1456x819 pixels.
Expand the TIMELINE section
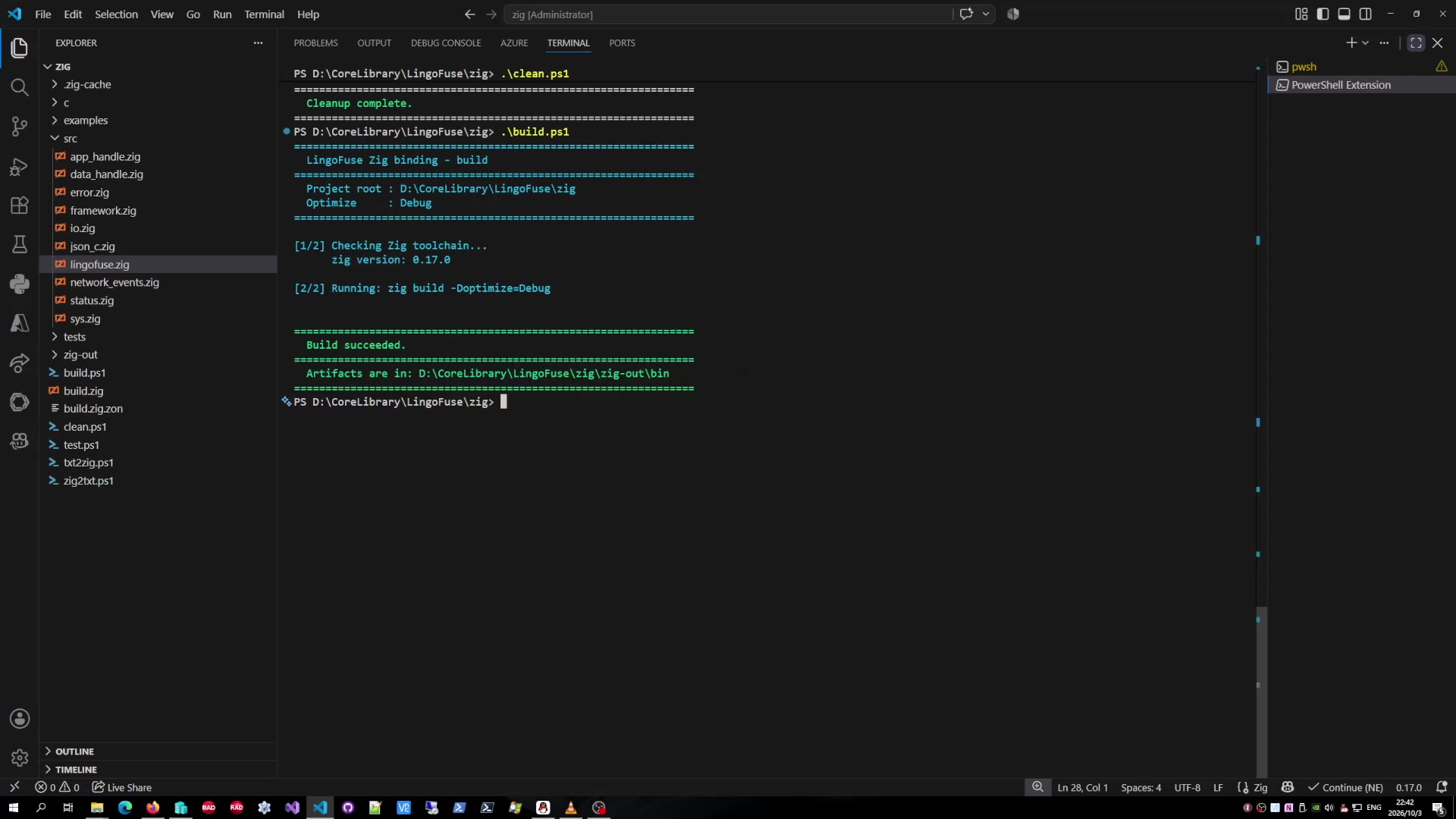point(158,769)
